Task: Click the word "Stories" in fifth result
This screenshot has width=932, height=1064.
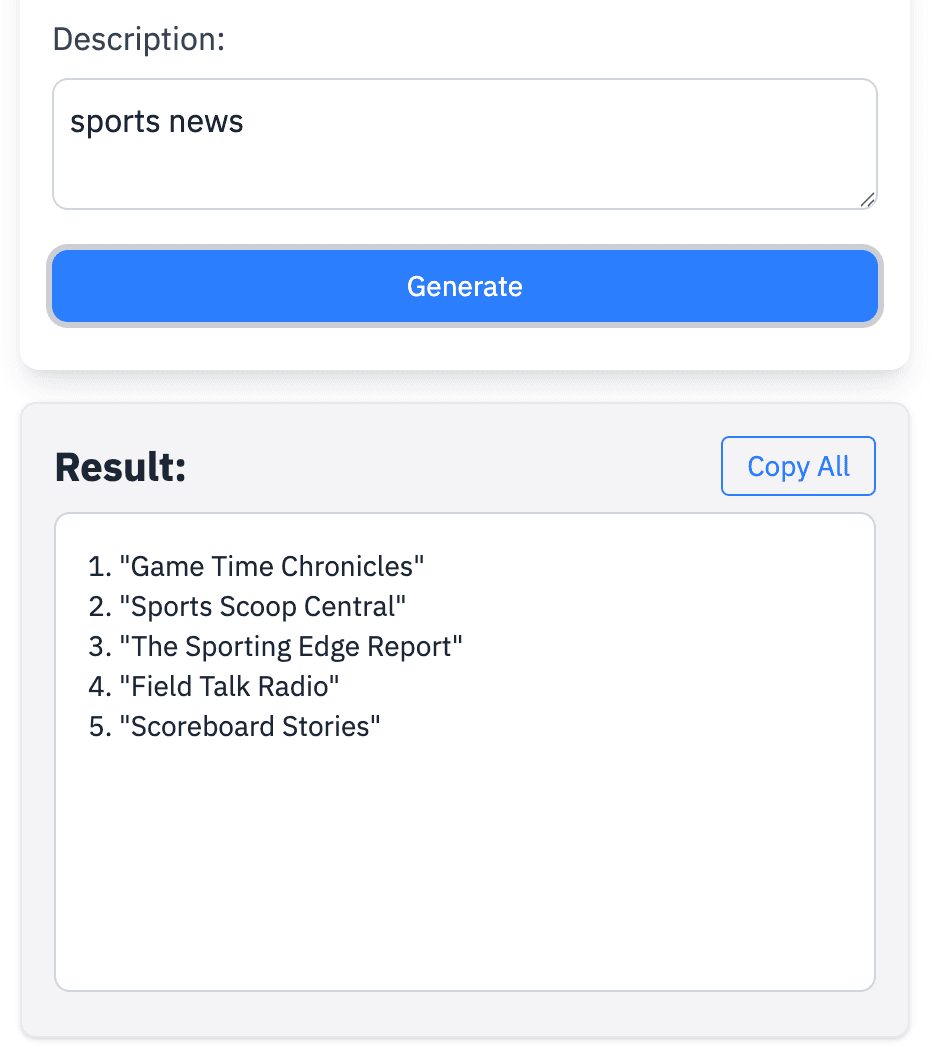Action: pyautogui.click(x=326, y=727)
